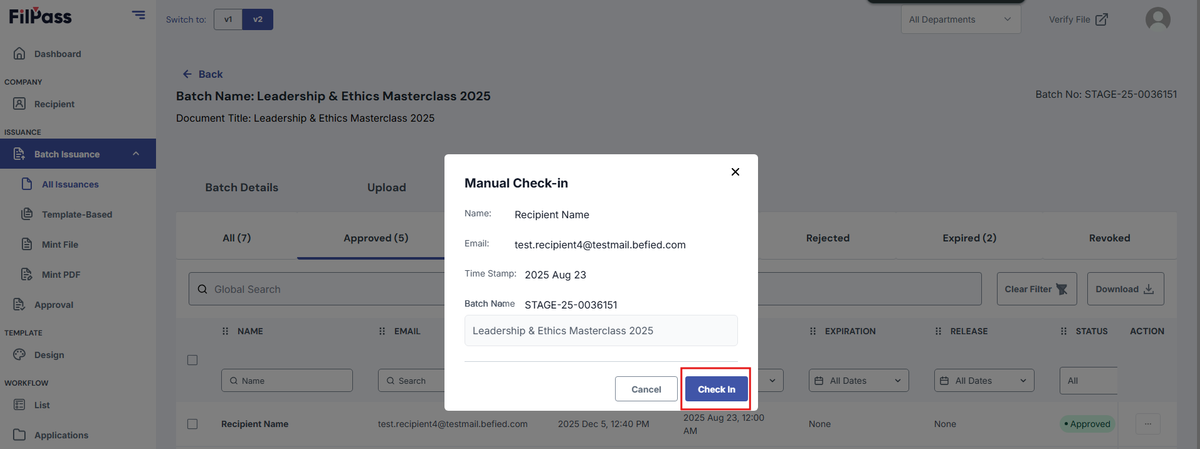Click the All Issuances file icon
Viewport: 1200px width, 449px height.
(x=27, y=184)
